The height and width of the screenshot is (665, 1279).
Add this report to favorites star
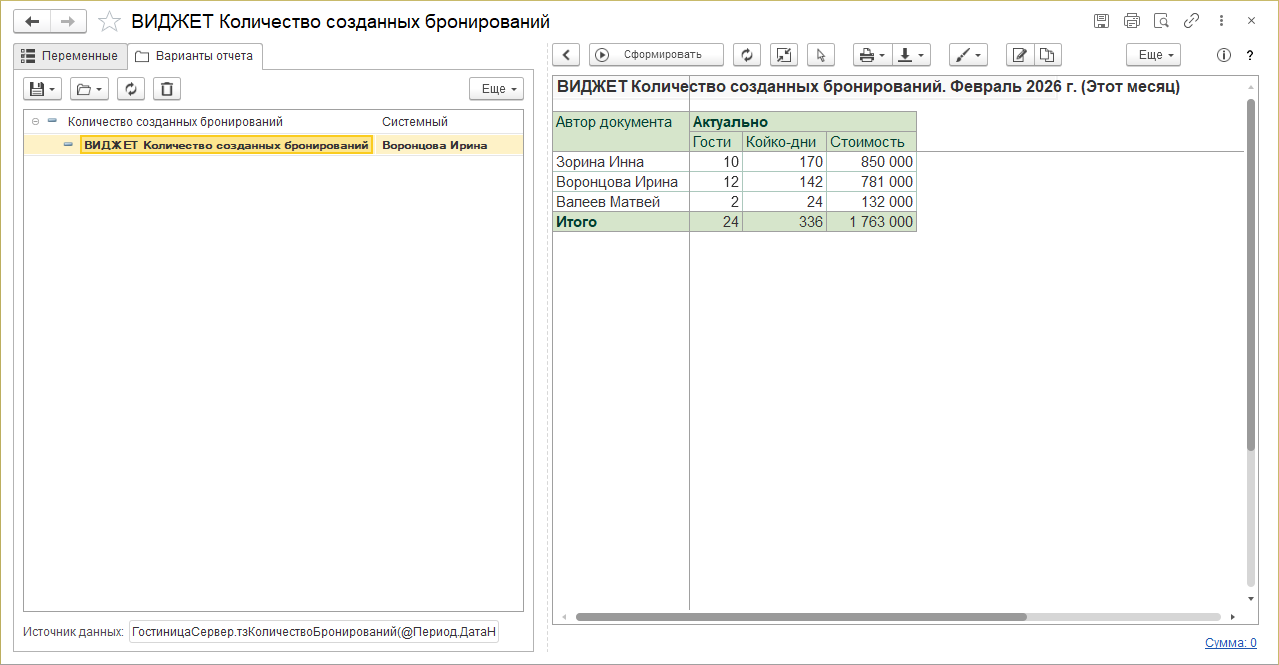[110, 21]
